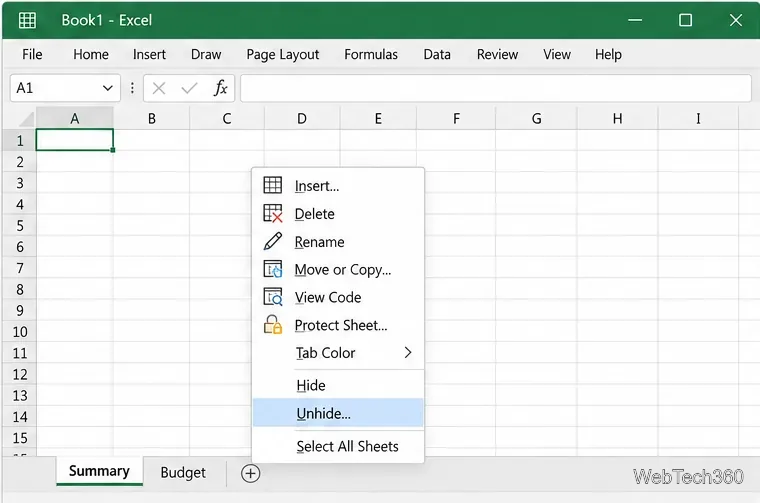This screenshot has width=760, height=503.
Task: Open the Home ribbon tab
Action: [91, 54]
